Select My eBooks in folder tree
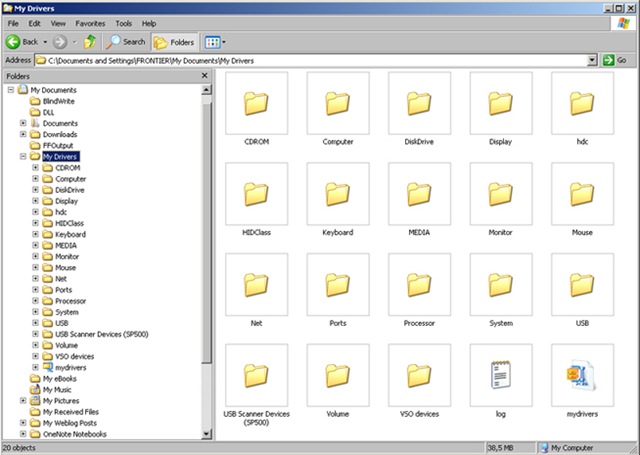The width and height of the screenshot is (640, 455). point(60,379)
